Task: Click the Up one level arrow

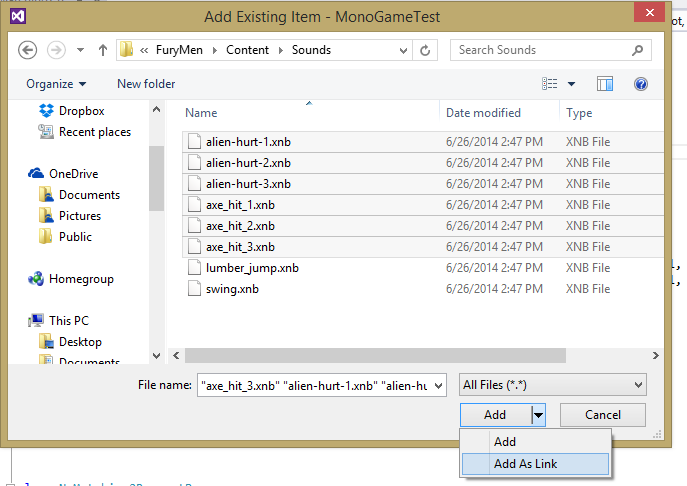Action: pyautogui.click(x=103, y=50)
